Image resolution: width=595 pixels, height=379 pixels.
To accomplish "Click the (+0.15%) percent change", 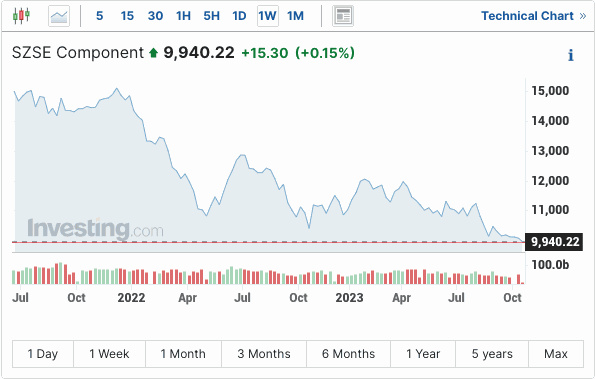I will pyautogui.click(x=325, y=53).
